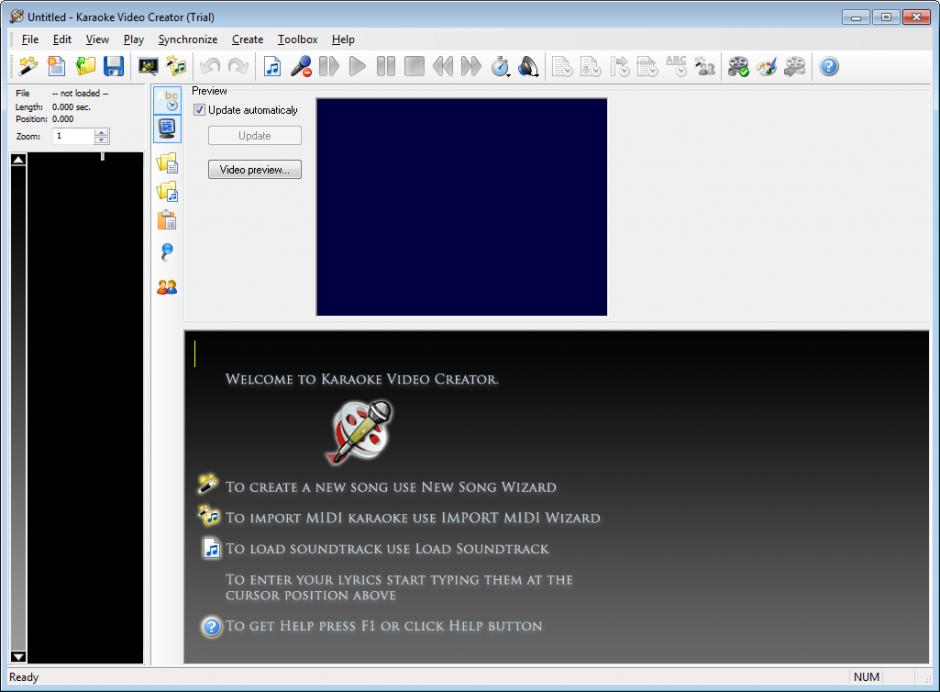Click the fourth synchronize document icon

pos(647,66)
